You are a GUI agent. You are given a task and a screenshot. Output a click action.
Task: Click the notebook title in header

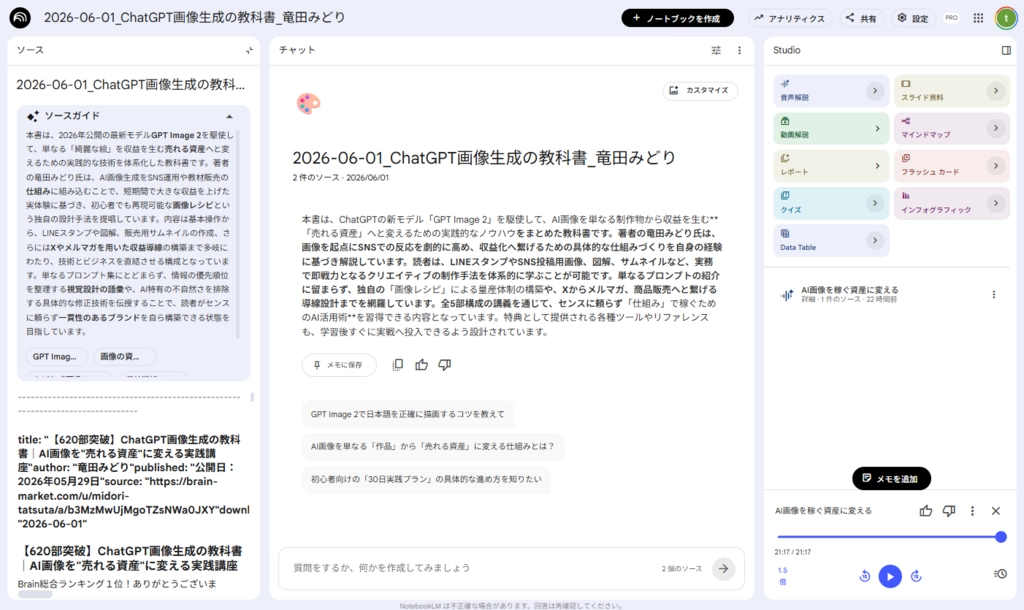pos(194,18)
